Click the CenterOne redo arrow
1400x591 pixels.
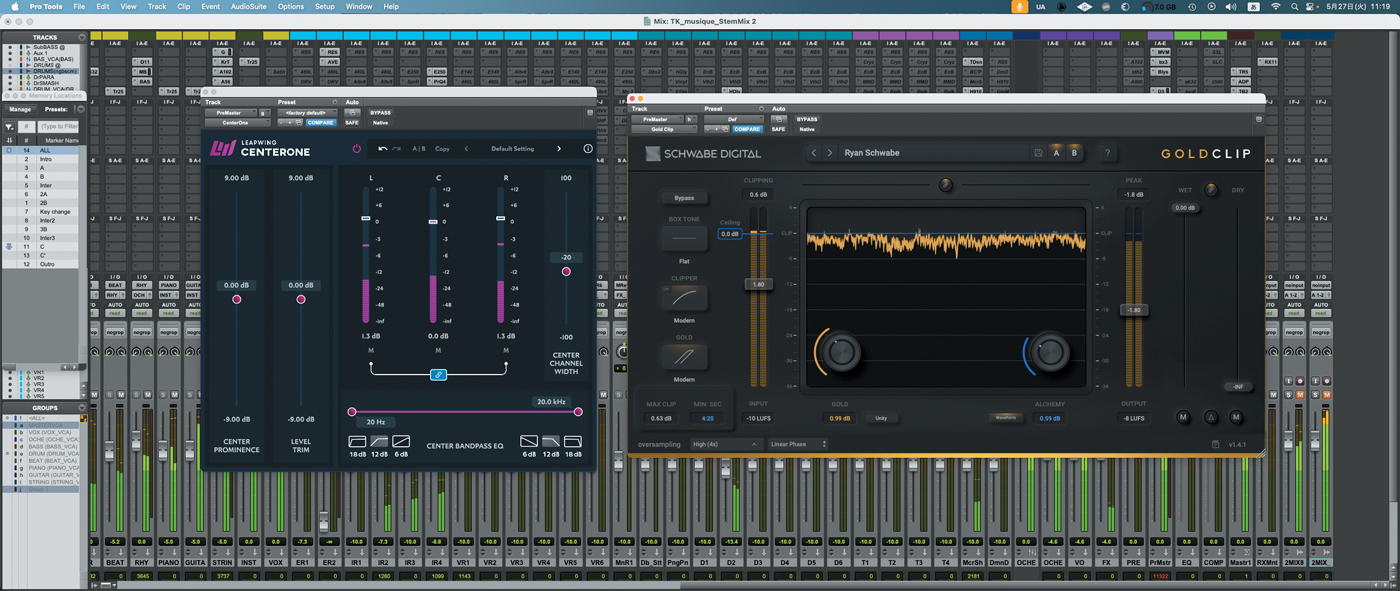pos(397,149)
